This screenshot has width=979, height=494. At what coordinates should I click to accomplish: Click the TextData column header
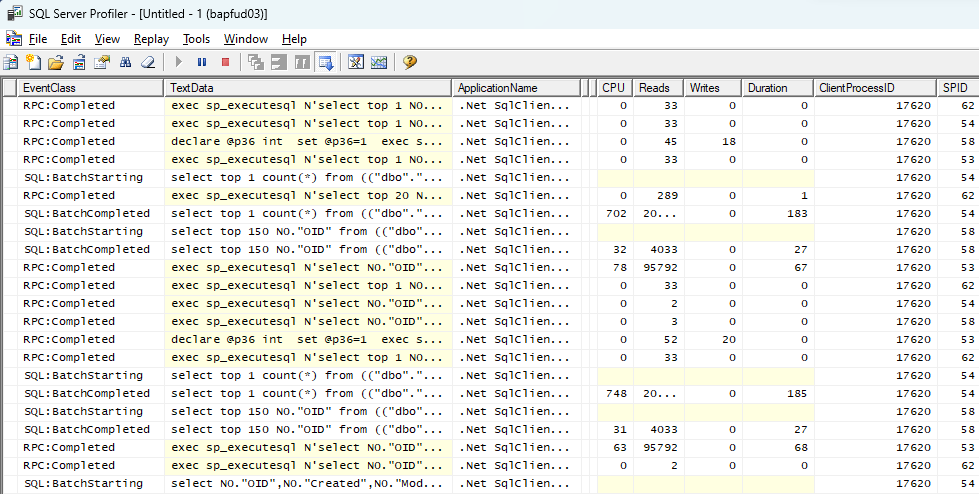pos(308,88)
